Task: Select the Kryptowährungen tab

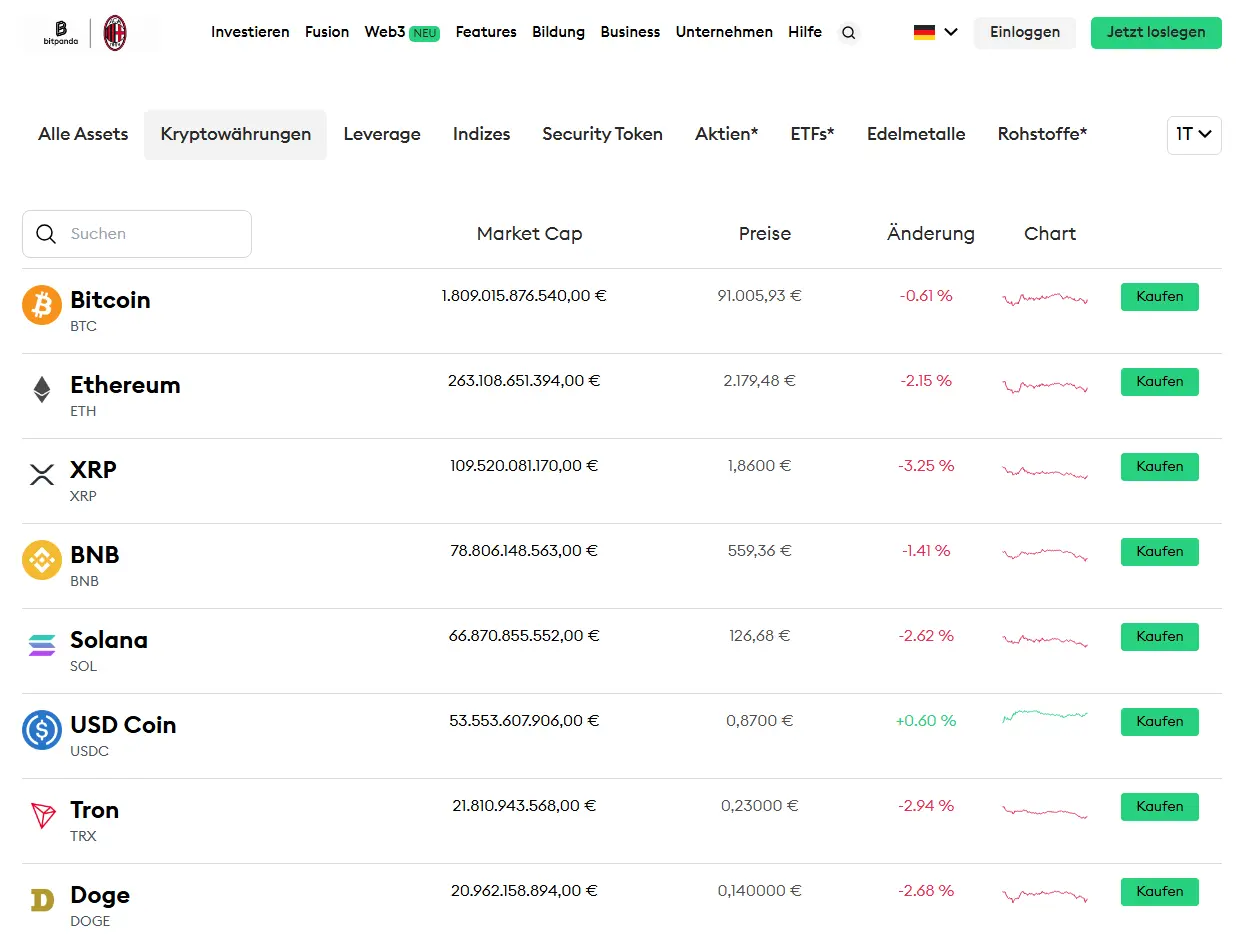Action: [236, 134]
